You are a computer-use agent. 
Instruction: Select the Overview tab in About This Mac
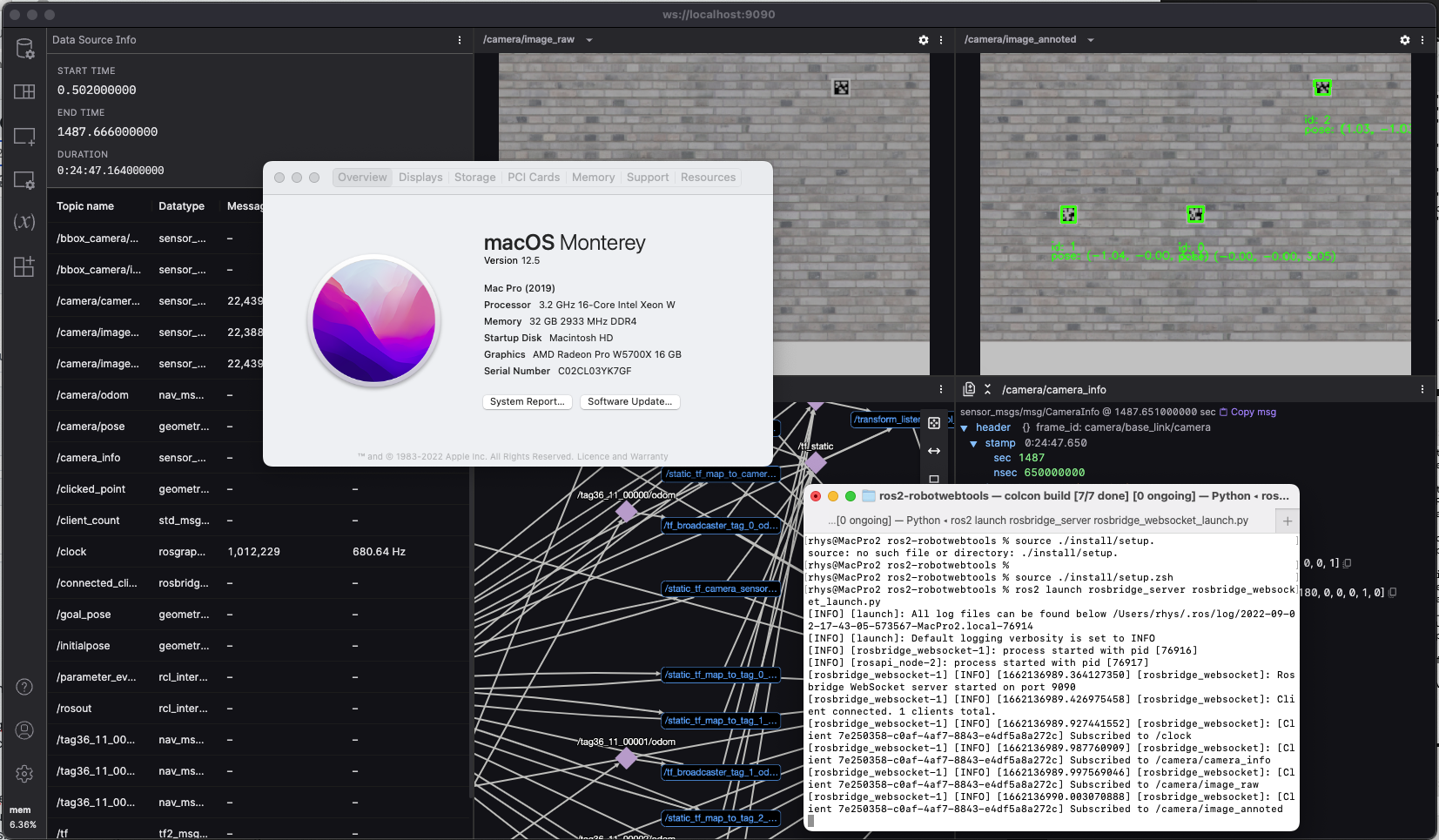pyautogui.click(x=362, y=178)
